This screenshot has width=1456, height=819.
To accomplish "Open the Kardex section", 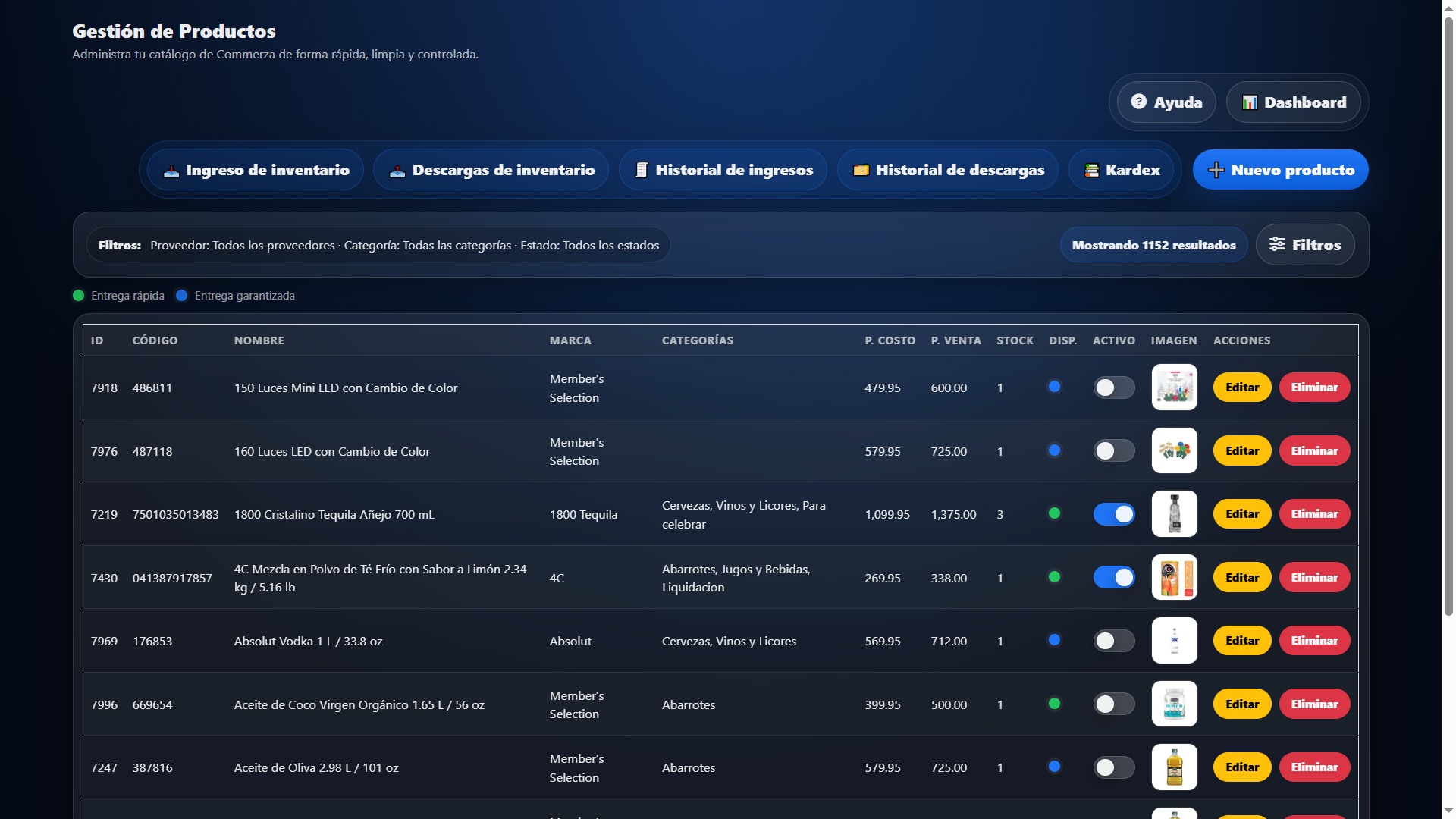I will point(1121,170).
